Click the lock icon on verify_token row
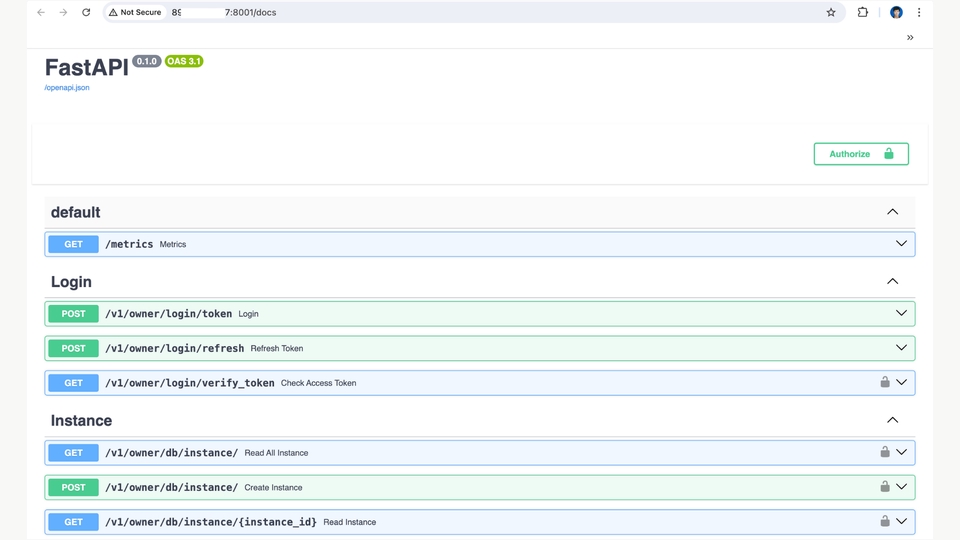The image size is (960, 540). (885, 382)
